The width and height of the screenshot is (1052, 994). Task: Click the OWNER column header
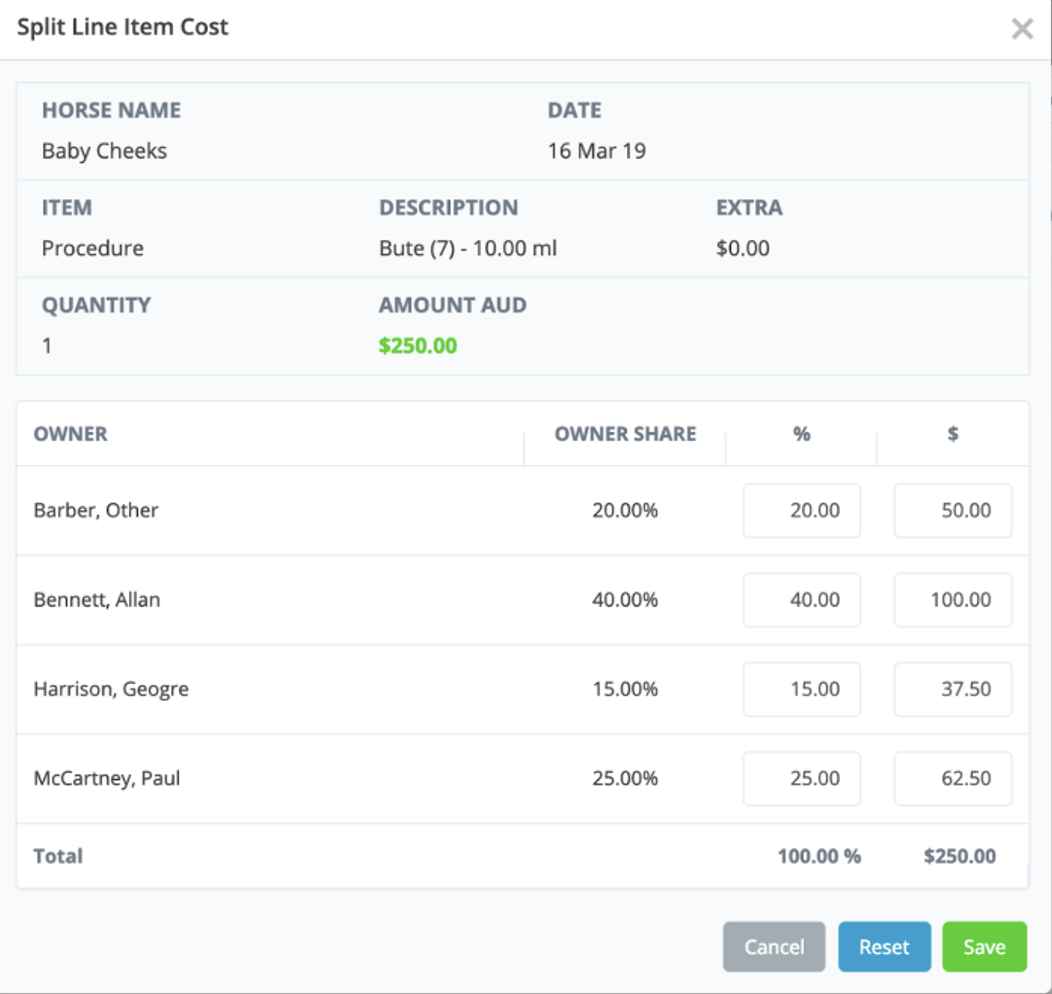(x=71, y=434)
